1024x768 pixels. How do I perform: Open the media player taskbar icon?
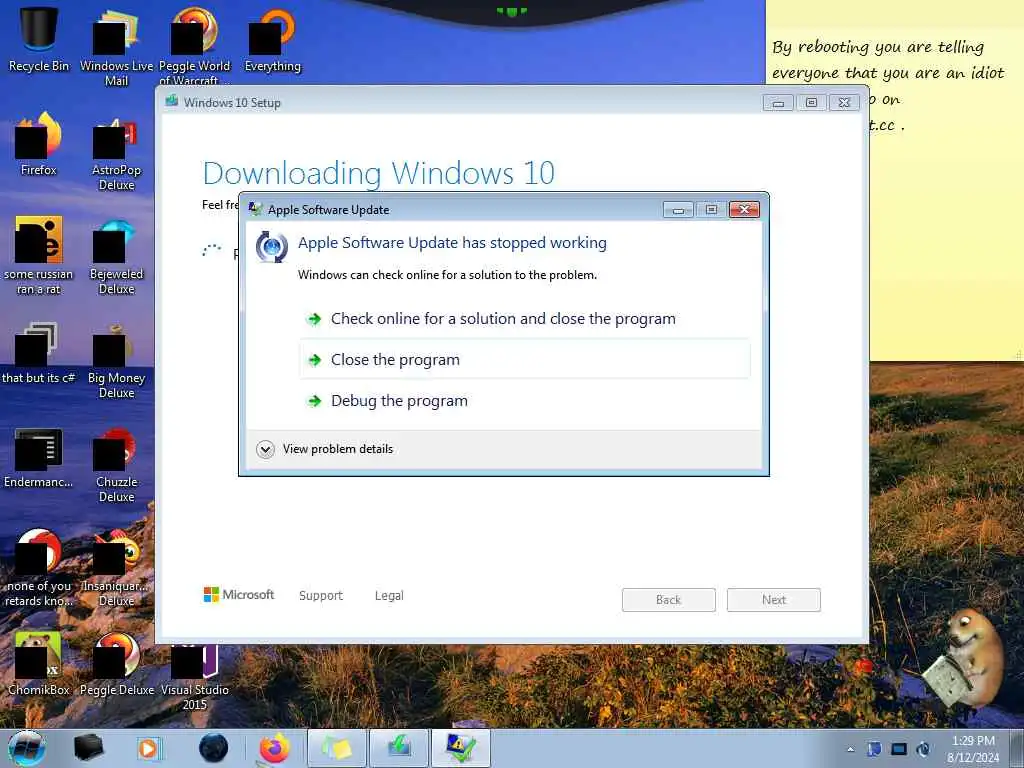pos(149,748)
